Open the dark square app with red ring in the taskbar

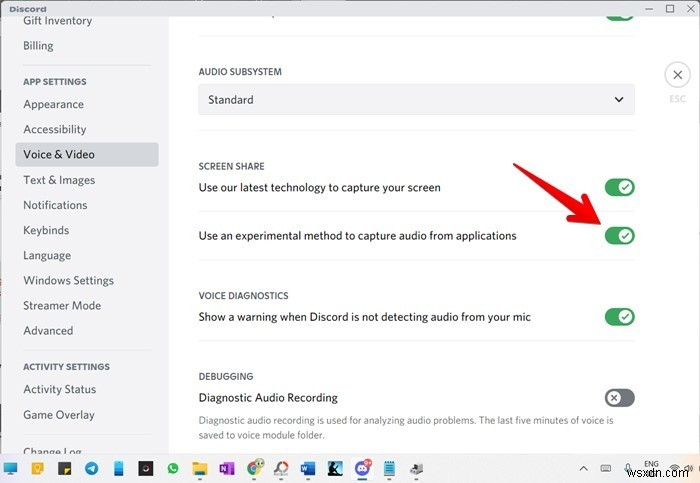(146, 469)
